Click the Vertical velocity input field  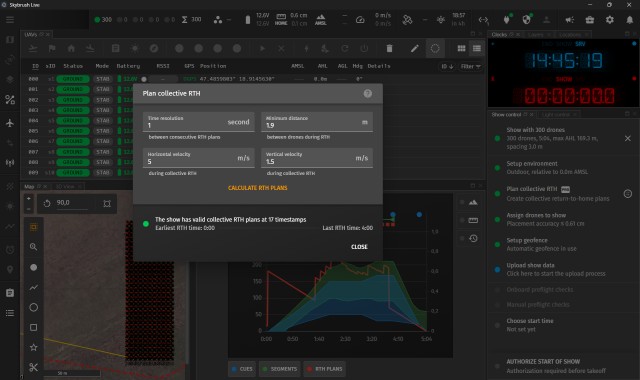coord(317,158)
